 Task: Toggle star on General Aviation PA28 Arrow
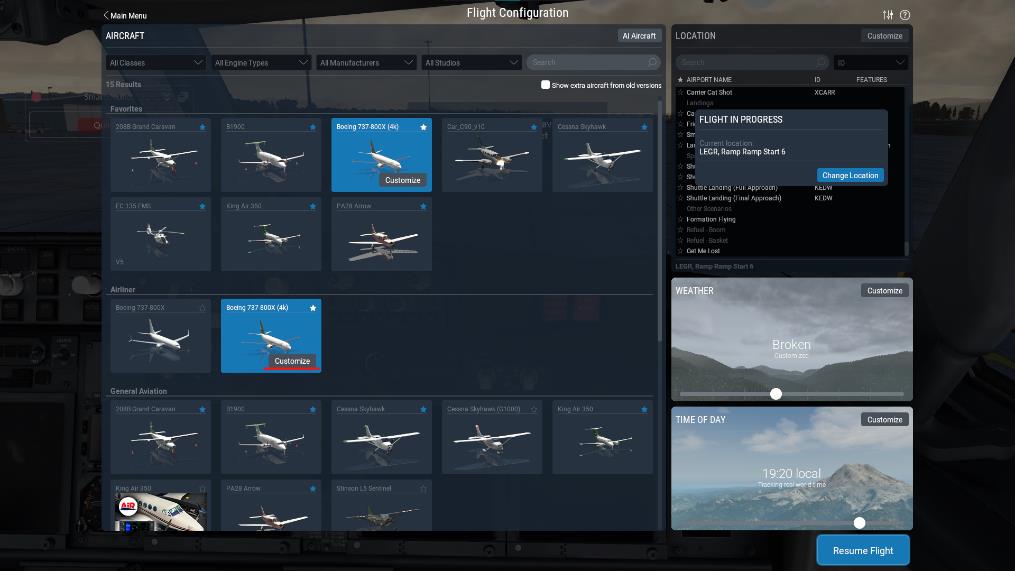313,489
